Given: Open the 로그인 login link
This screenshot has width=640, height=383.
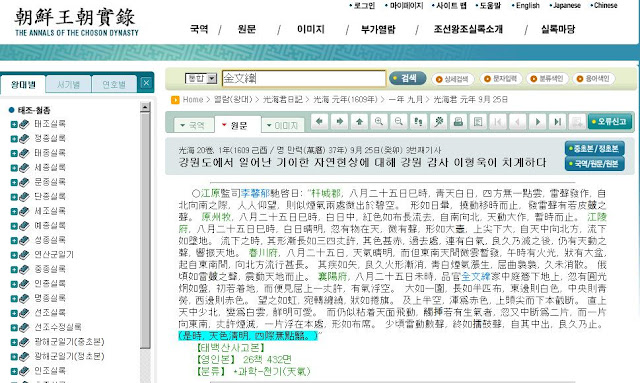Looking at the screenshot, I should point(364,5).
